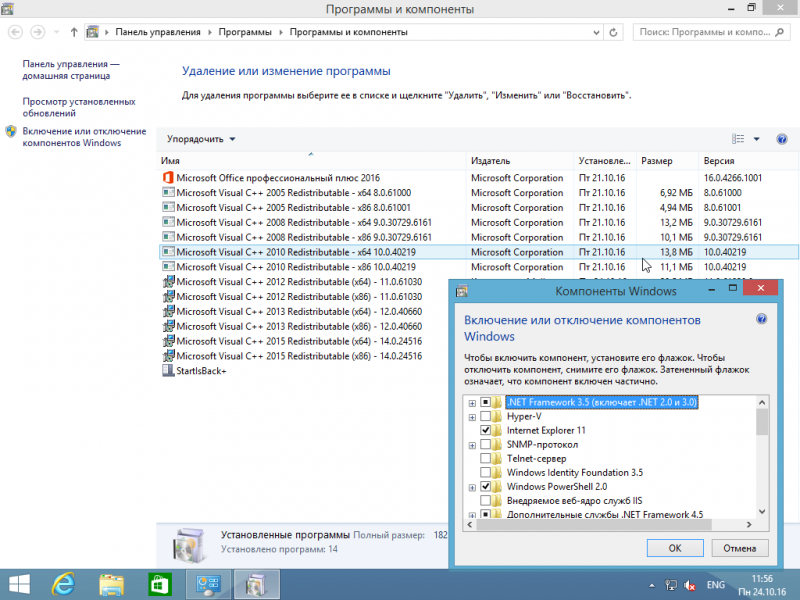Uncheck Internet Explorer 11 component
This screenshot has width=800, height=600.
tap(485, 430)
